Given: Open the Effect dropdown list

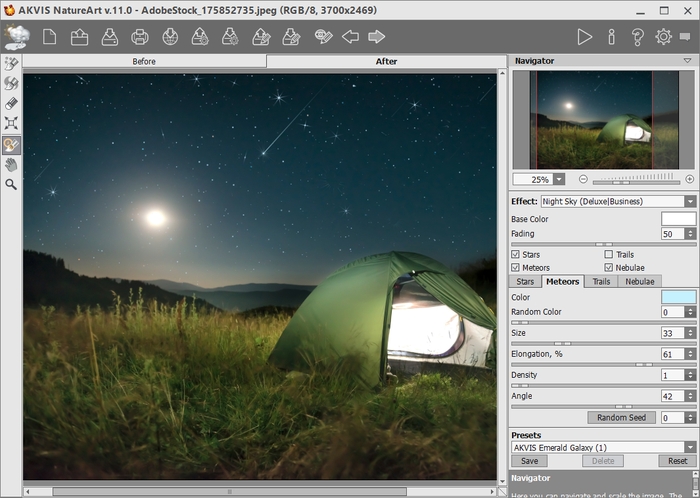Looking at the screenshot, I should click(690, 201).
